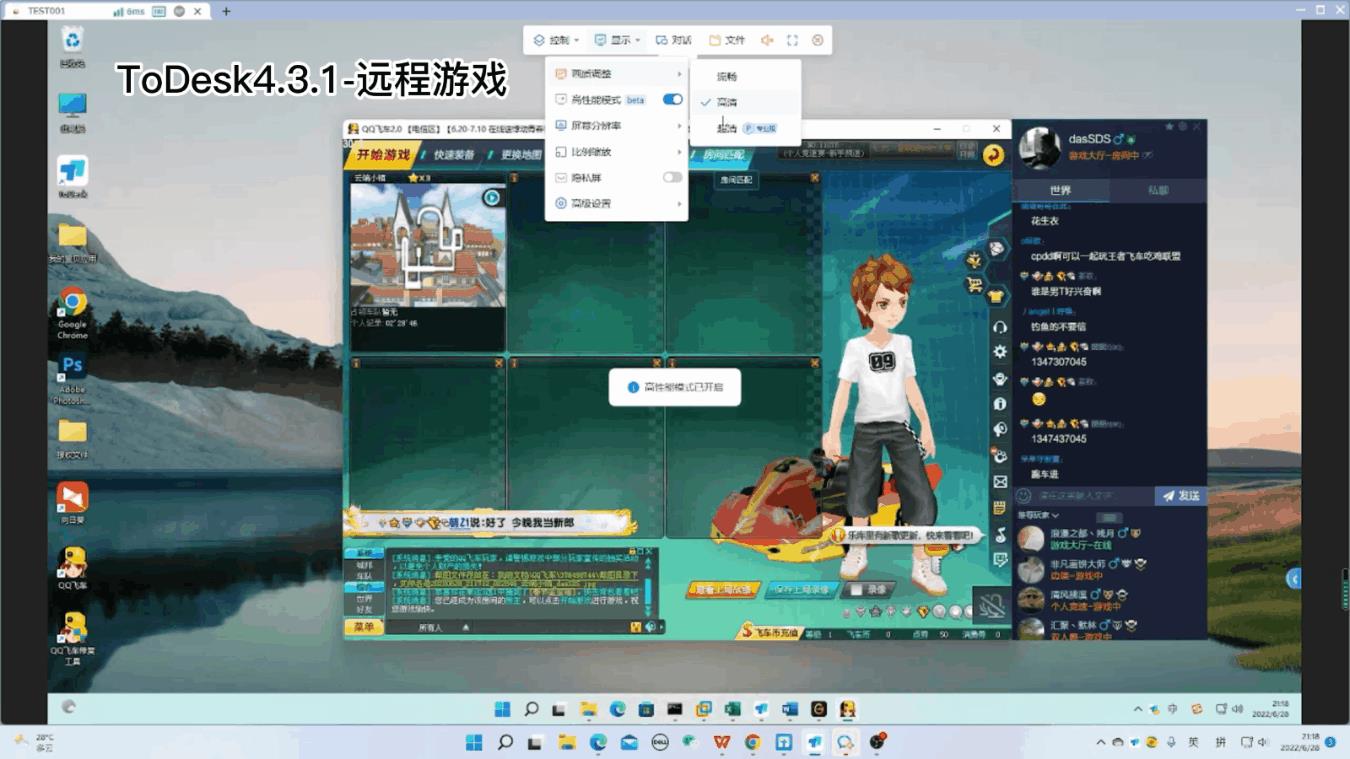Click the local Windows Start button
This screenshot has height=759, width=1350.
tap(474, 742)
